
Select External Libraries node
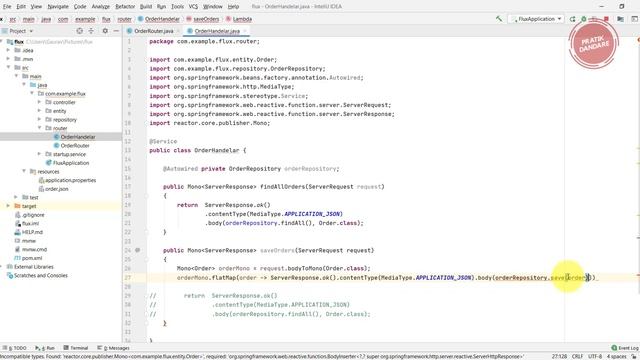[33, 267]
